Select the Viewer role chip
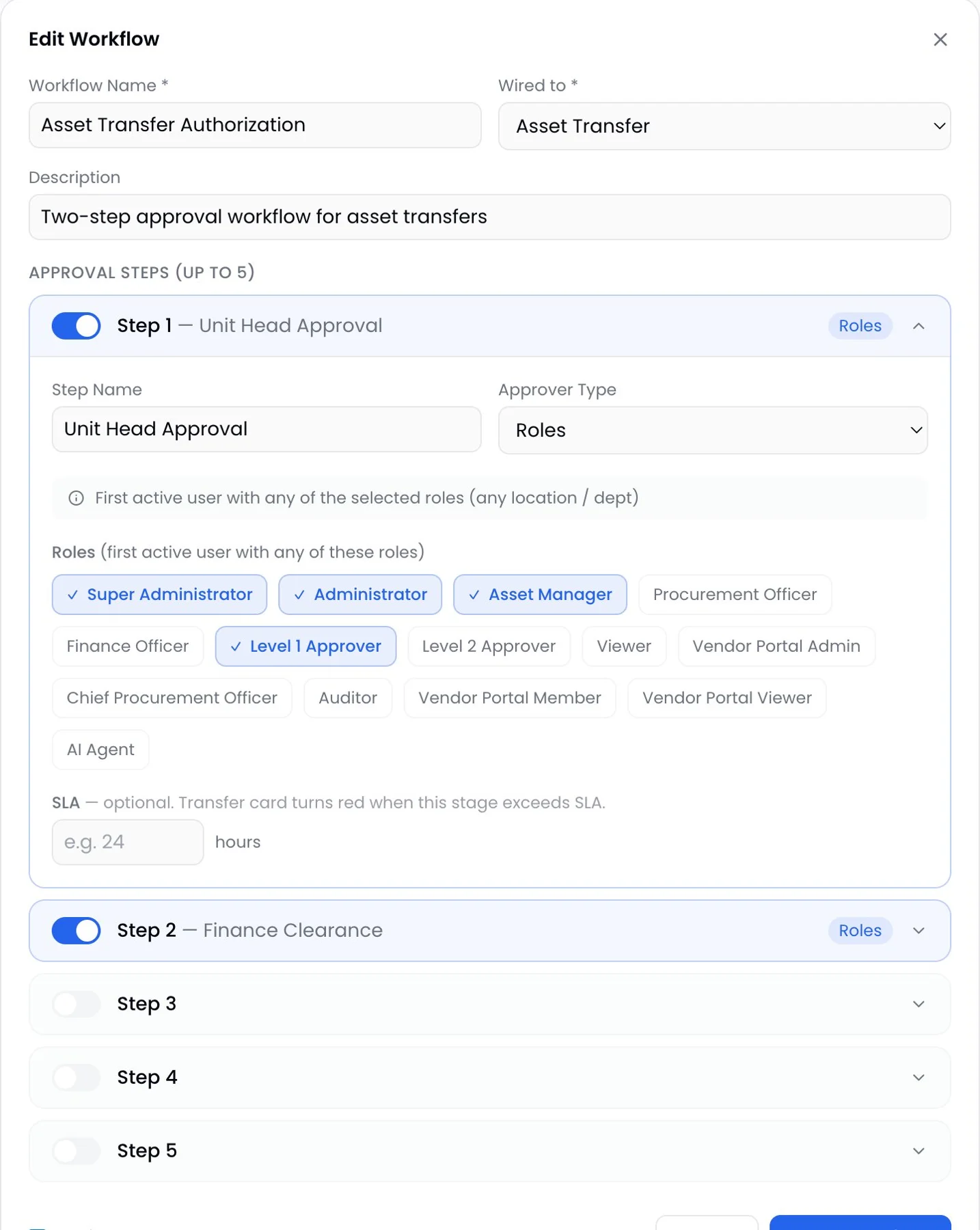This screenshot has width=980, height=1230. [x=624, y=646]
